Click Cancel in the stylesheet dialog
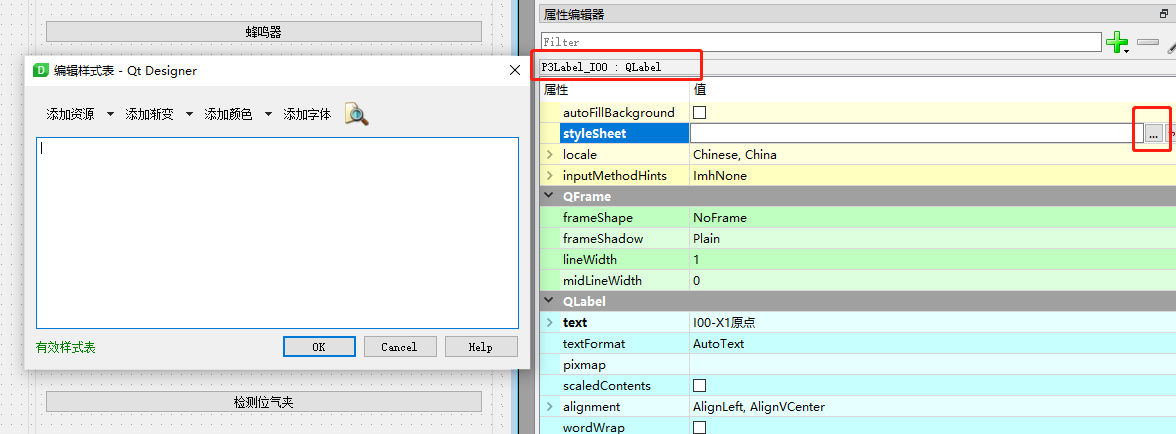The height and width of the screenshot is (434, 1176). 399,346
